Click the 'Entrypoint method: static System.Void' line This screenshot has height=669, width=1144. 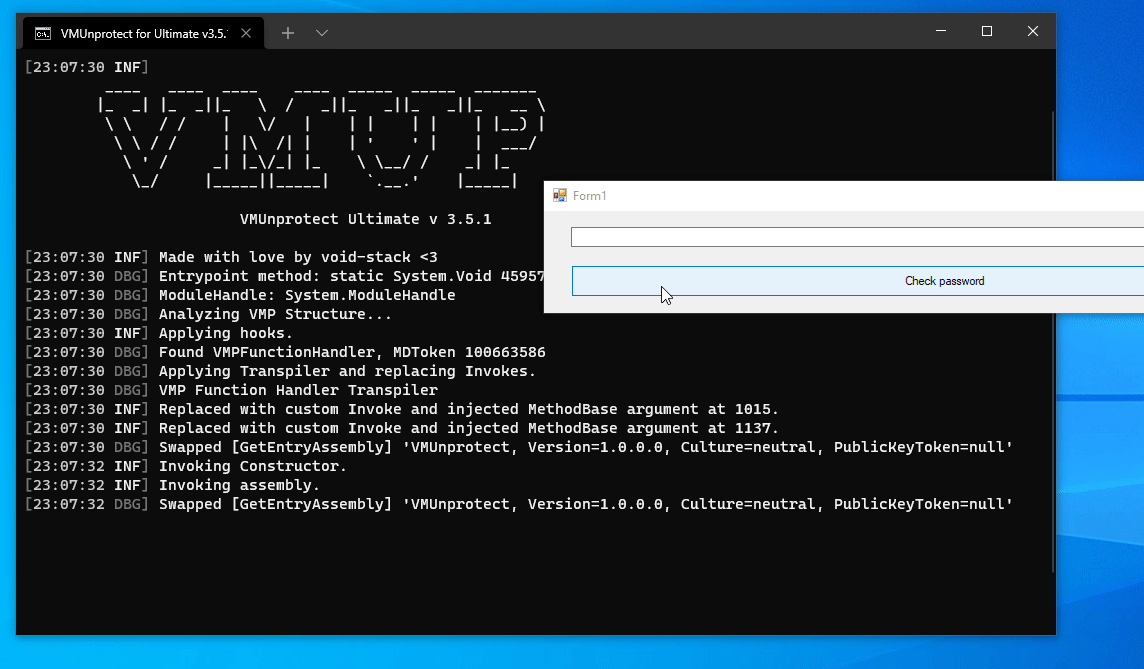(x=285, y=276)
